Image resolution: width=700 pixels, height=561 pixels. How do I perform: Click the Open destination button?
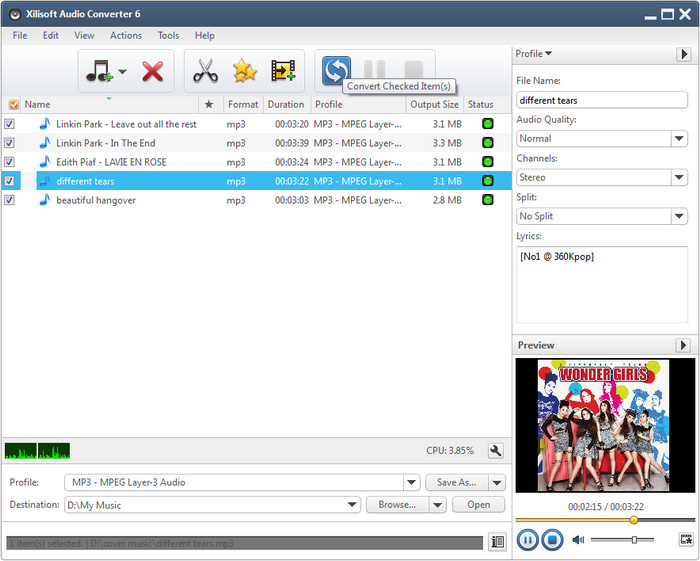pos(479,505)
